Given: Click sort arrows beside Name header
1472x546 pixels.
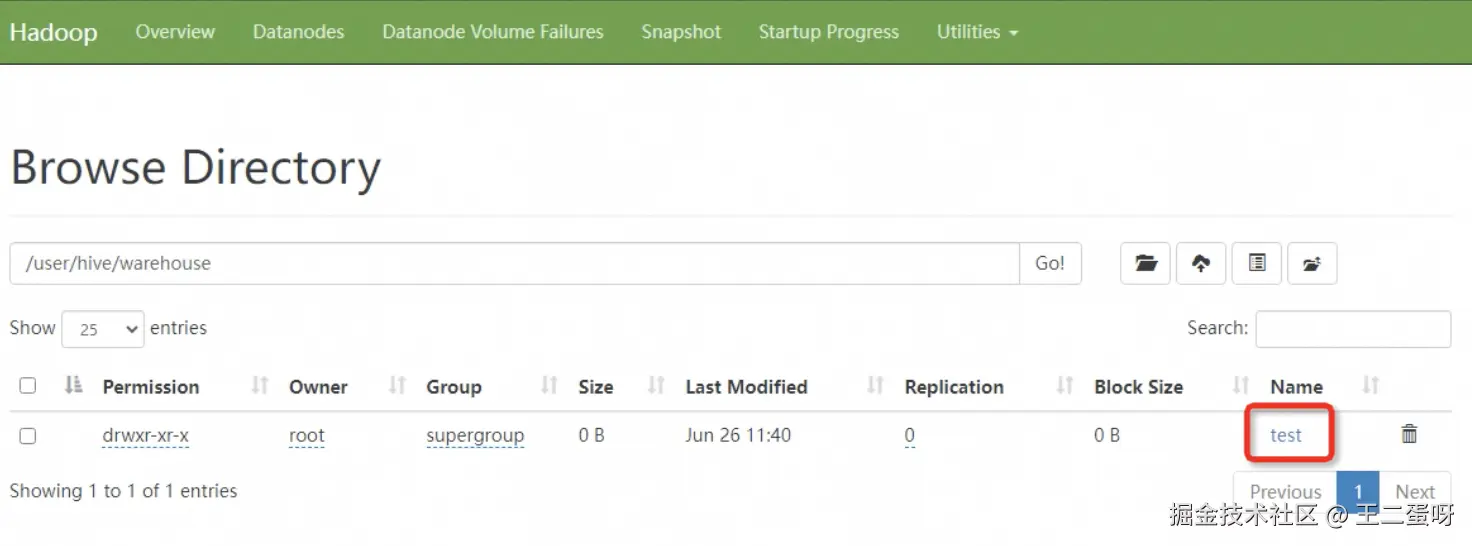Looking at the screenshot, I should point(1371,386).
